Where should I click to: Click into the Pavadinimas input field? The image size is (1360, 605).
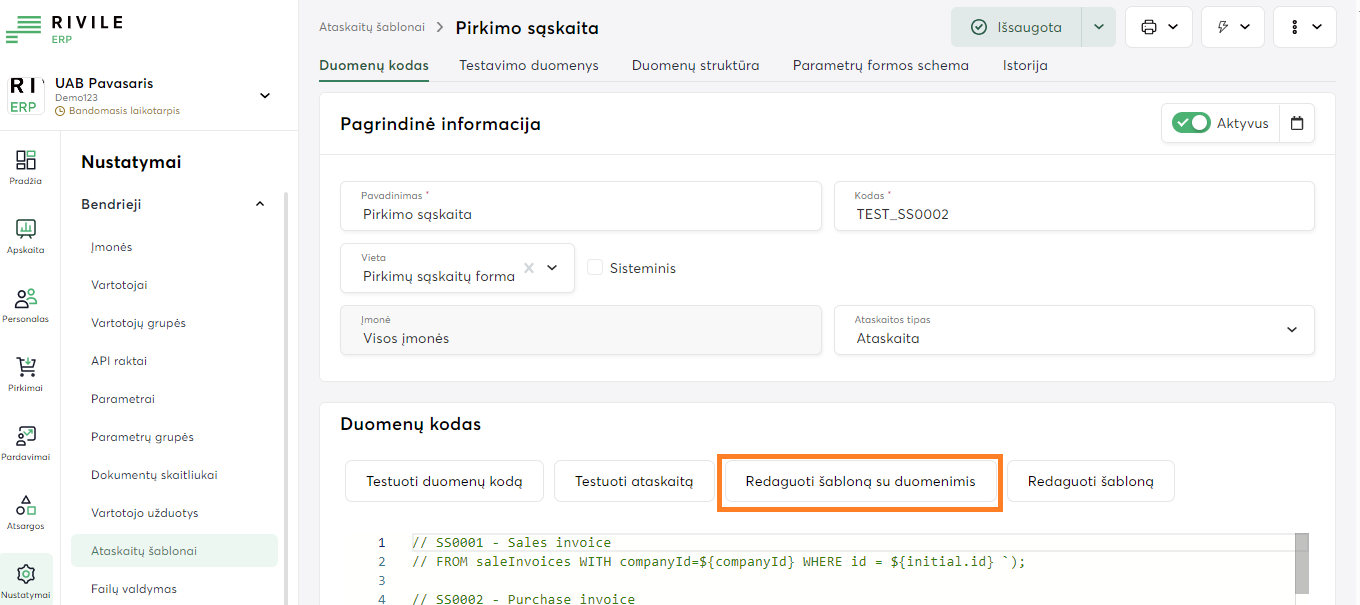coord(580,214)
